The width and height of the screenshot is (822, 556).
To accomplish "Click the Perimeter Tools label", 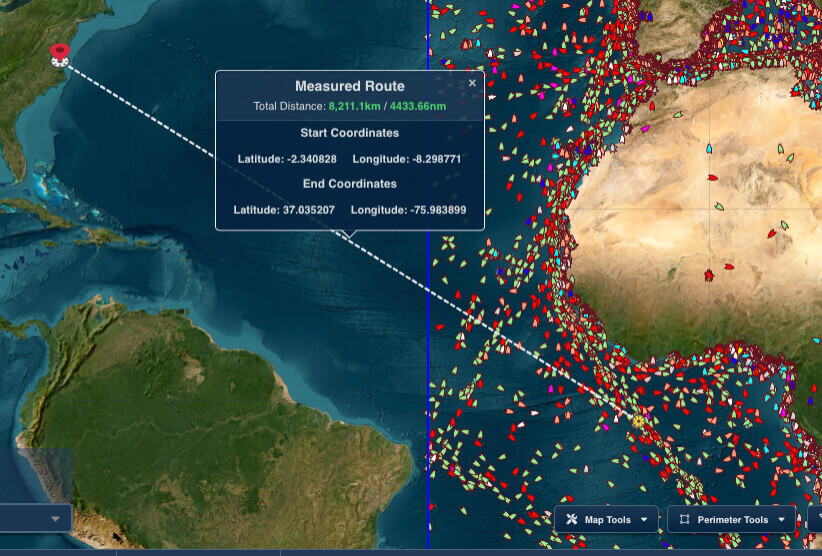I will 732,520.
